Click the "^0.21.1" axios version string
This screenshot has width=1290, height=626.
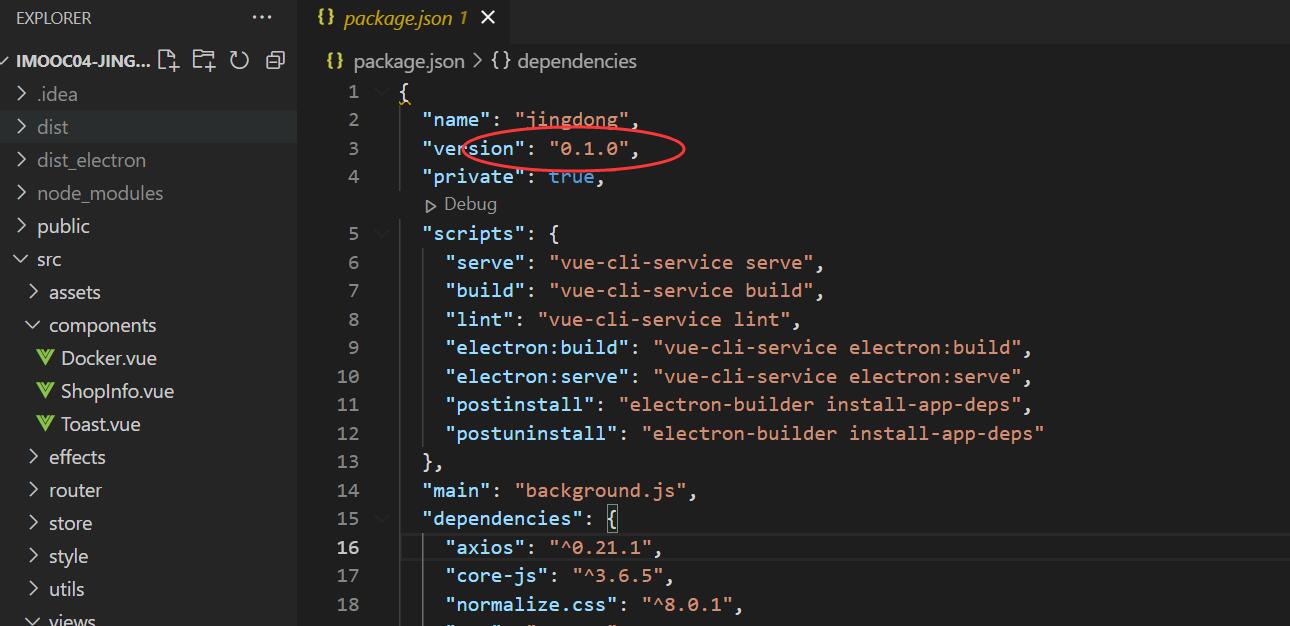pos(601,547)
